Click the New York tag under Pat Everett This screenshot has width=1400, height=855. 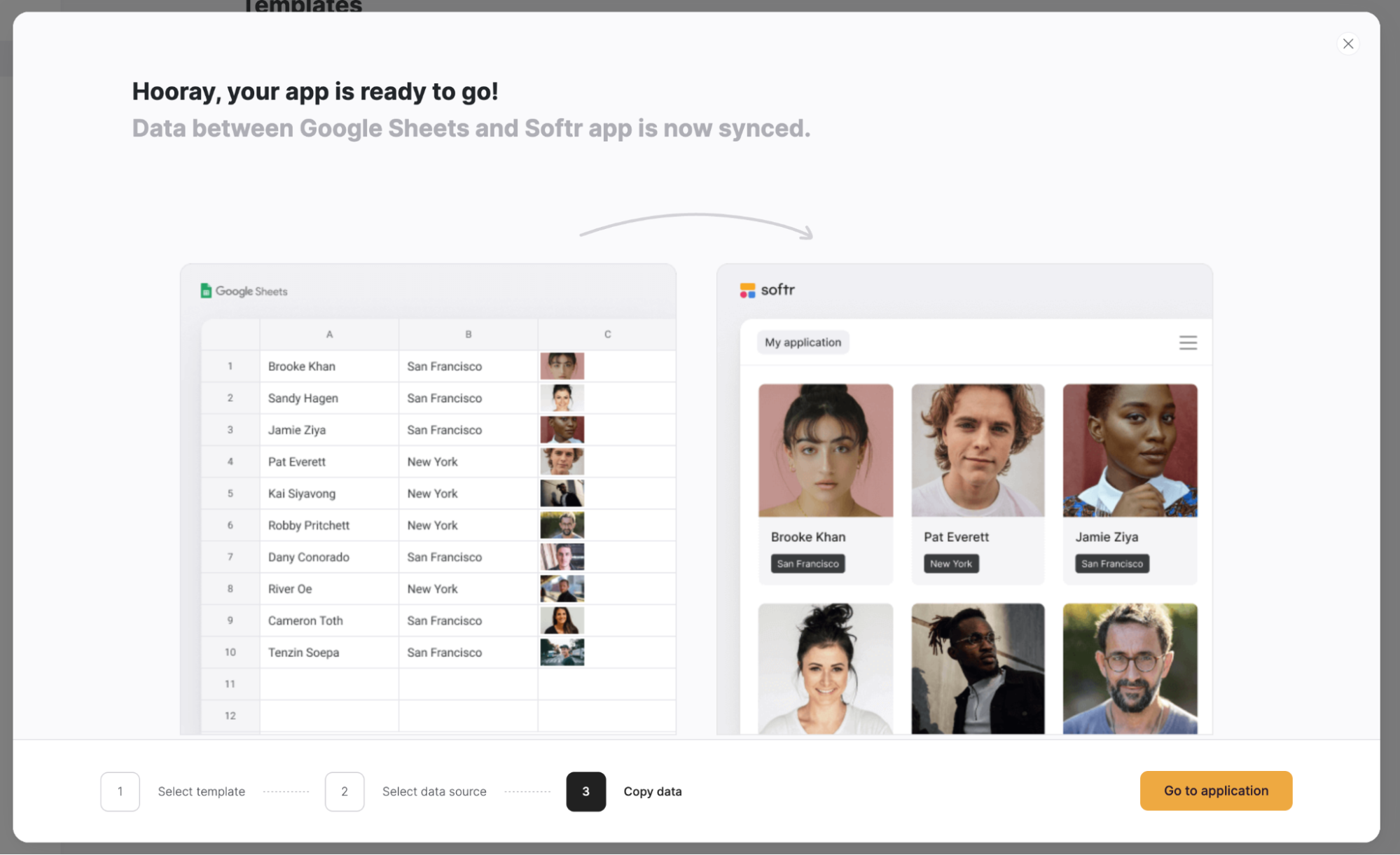click(x=951, y=564)
